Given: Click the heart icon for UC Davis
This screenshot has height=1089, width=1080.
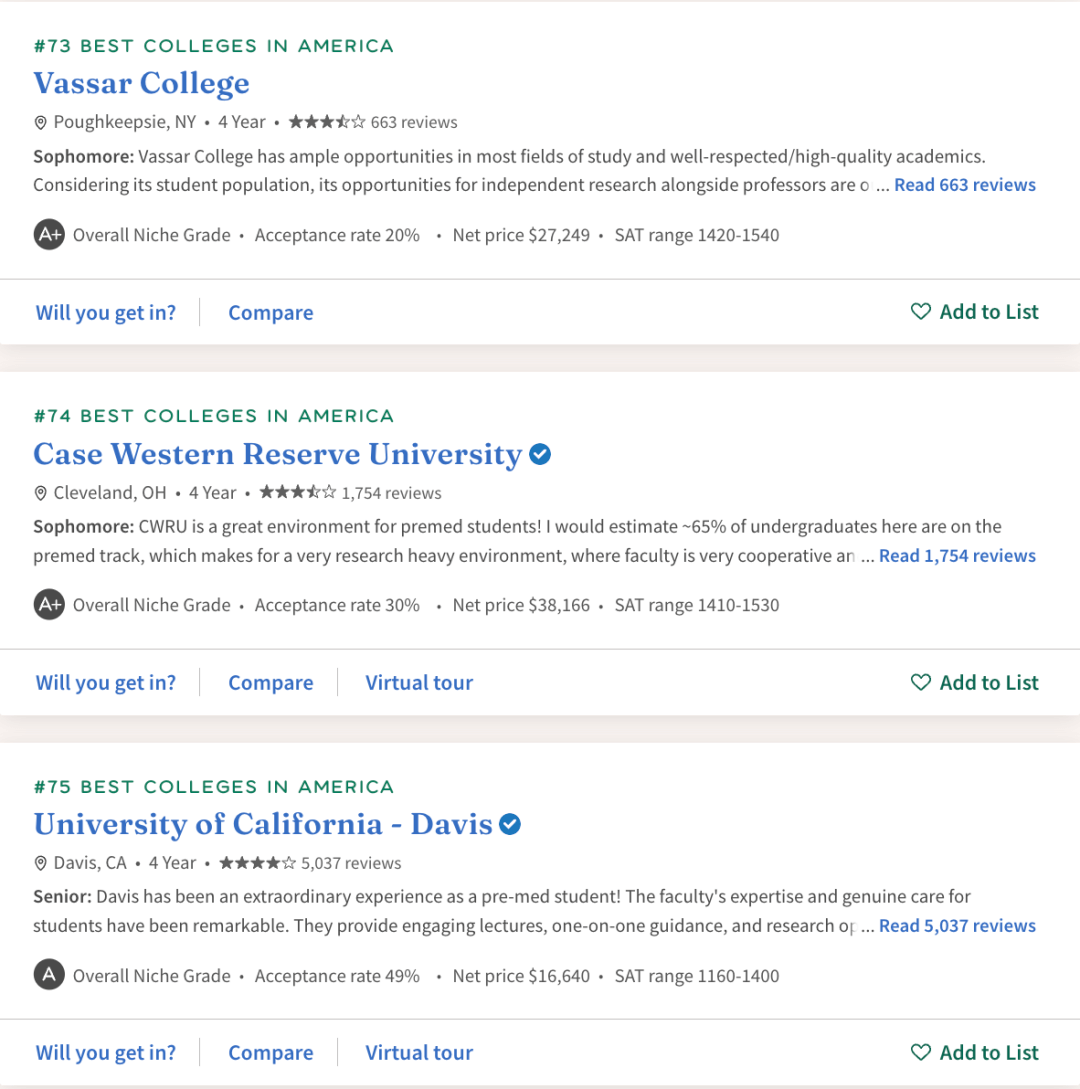Looking at the screenshot, I should pos(920,1052).
